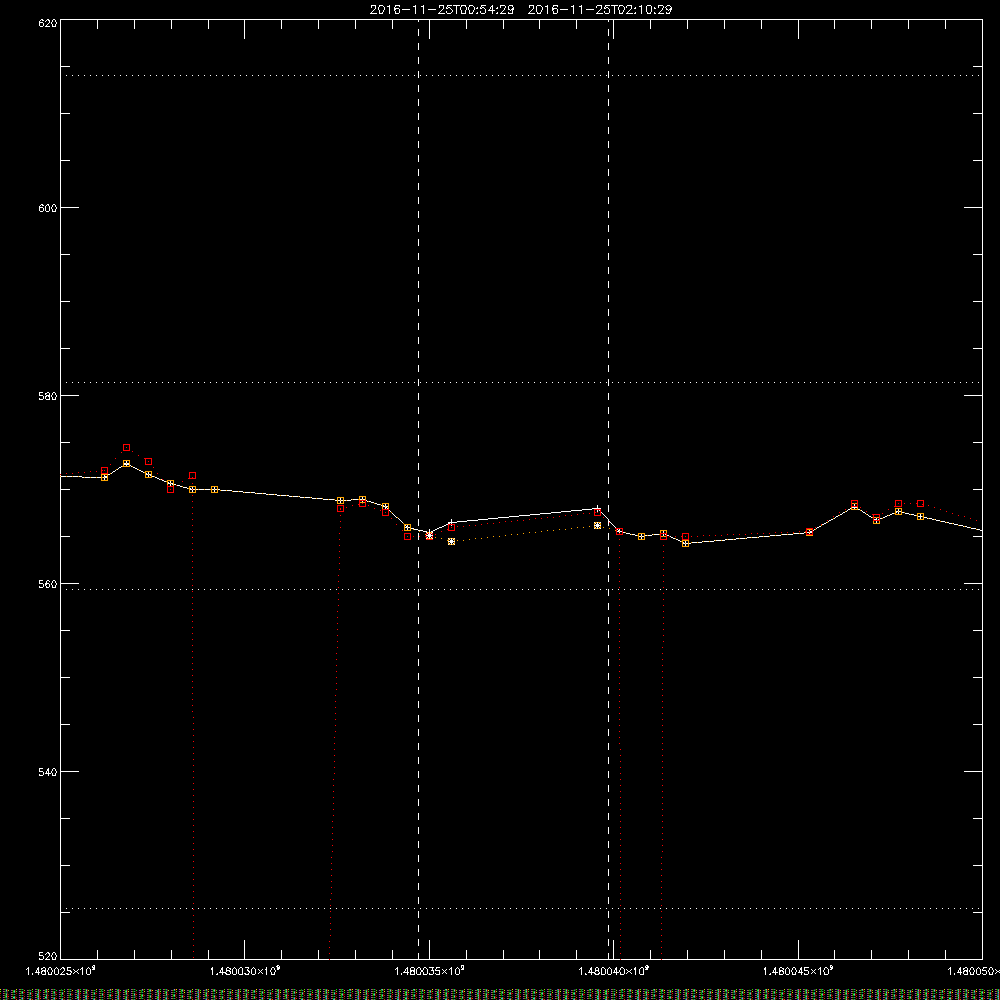The width and height of the screenshot is (1000, 1000).
Task: Click the first vertical dashed white interval line
Action: point(418,489)
